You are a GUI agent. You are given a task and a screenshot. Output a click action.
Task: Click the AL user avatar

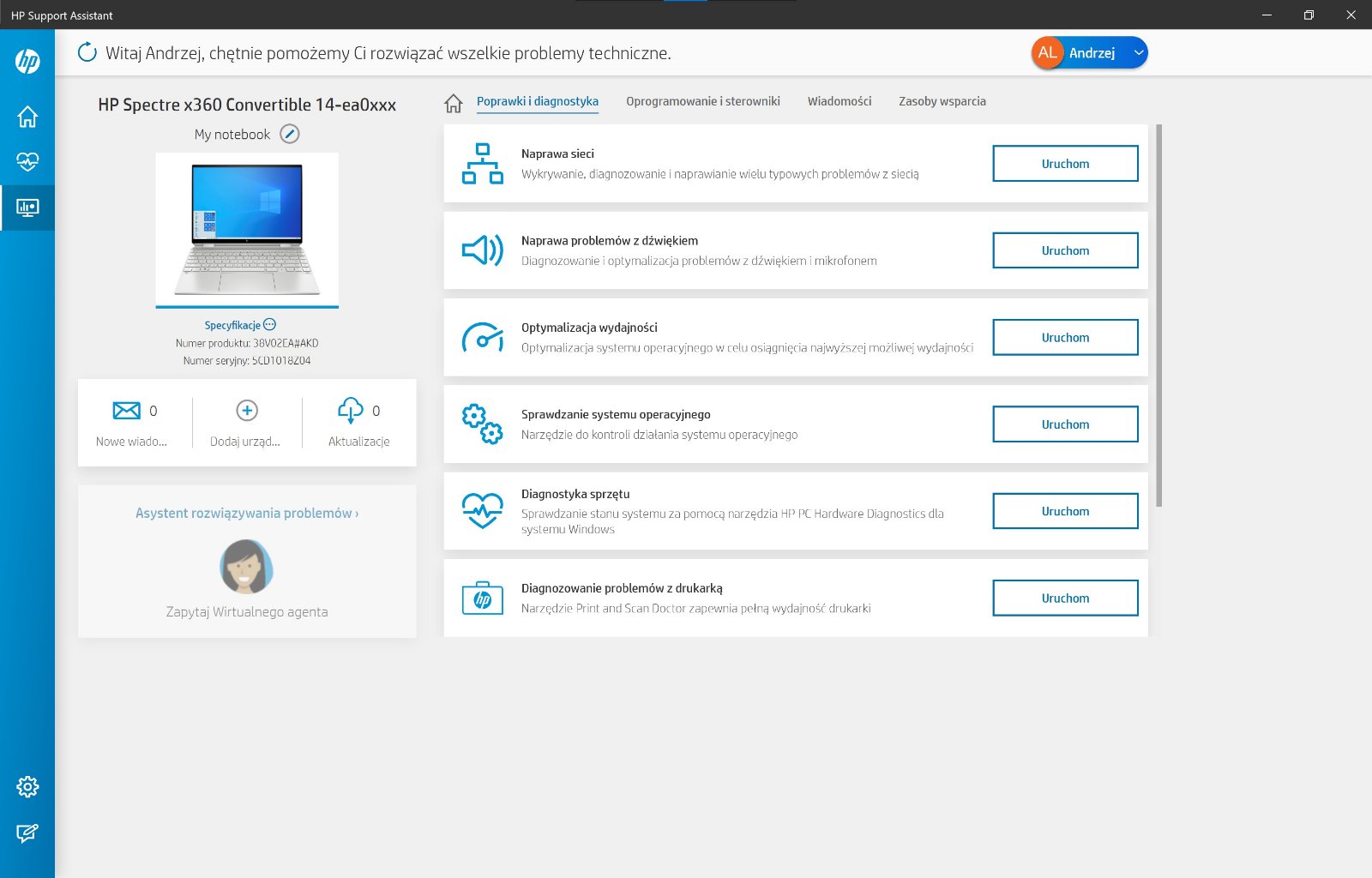pos(1047,52)
